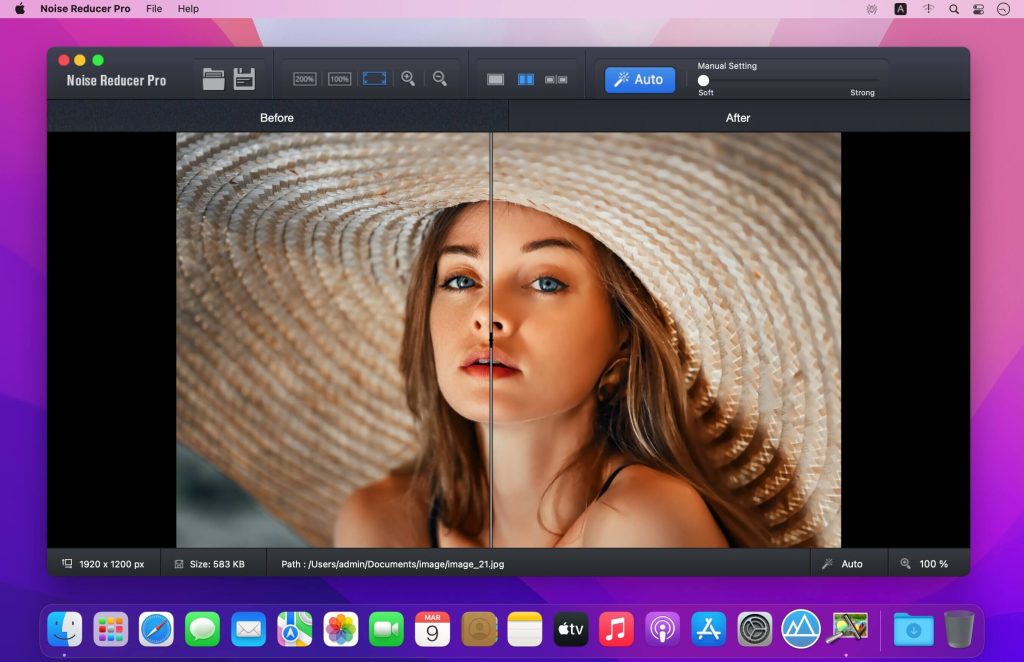Set zoom to 200% with toolbar icon

(x=305, y=79)
